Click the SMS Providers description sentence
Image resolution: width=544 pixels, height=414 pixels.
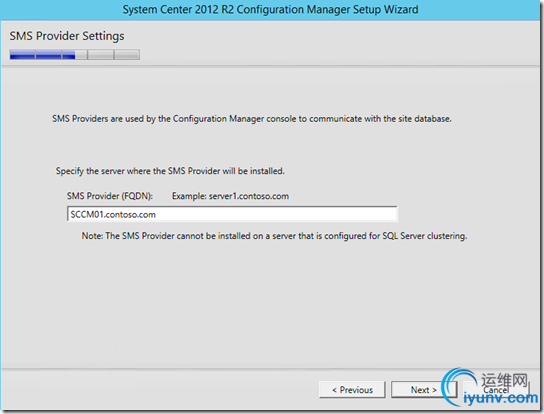click(252, 119)
